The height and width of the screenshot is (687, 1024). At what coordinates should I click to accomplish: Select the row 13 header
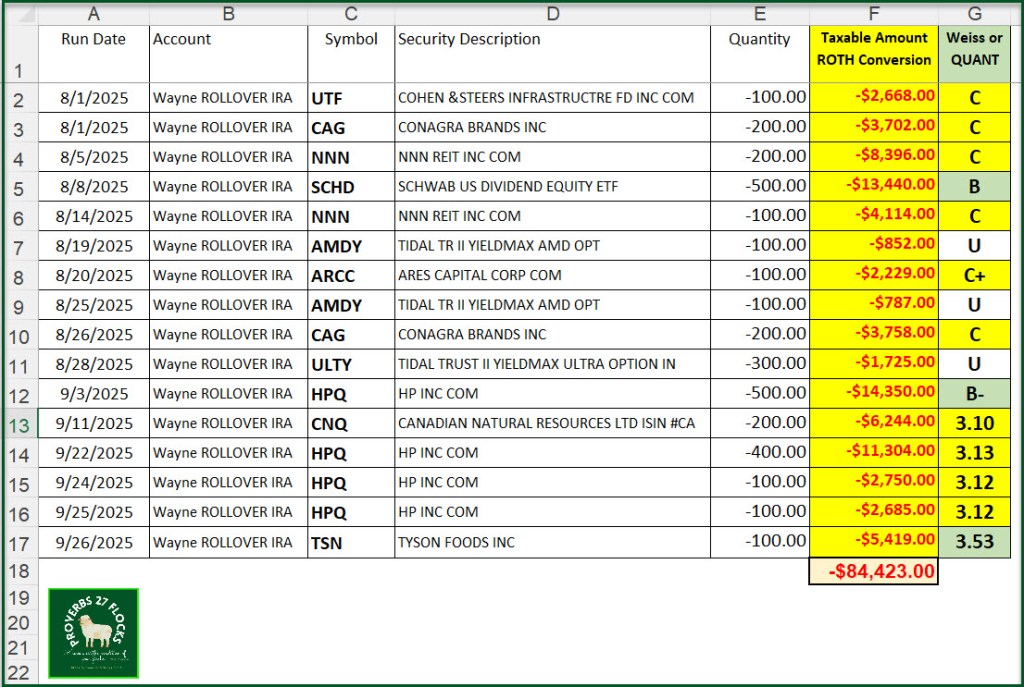[x=20, y=424]
